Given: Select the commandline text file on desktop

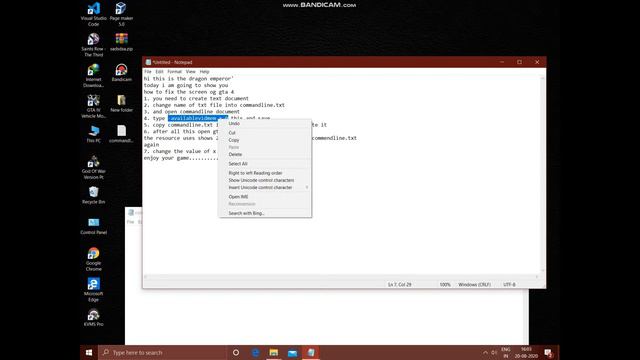Looking at the screenshot, I should [121, 134].
